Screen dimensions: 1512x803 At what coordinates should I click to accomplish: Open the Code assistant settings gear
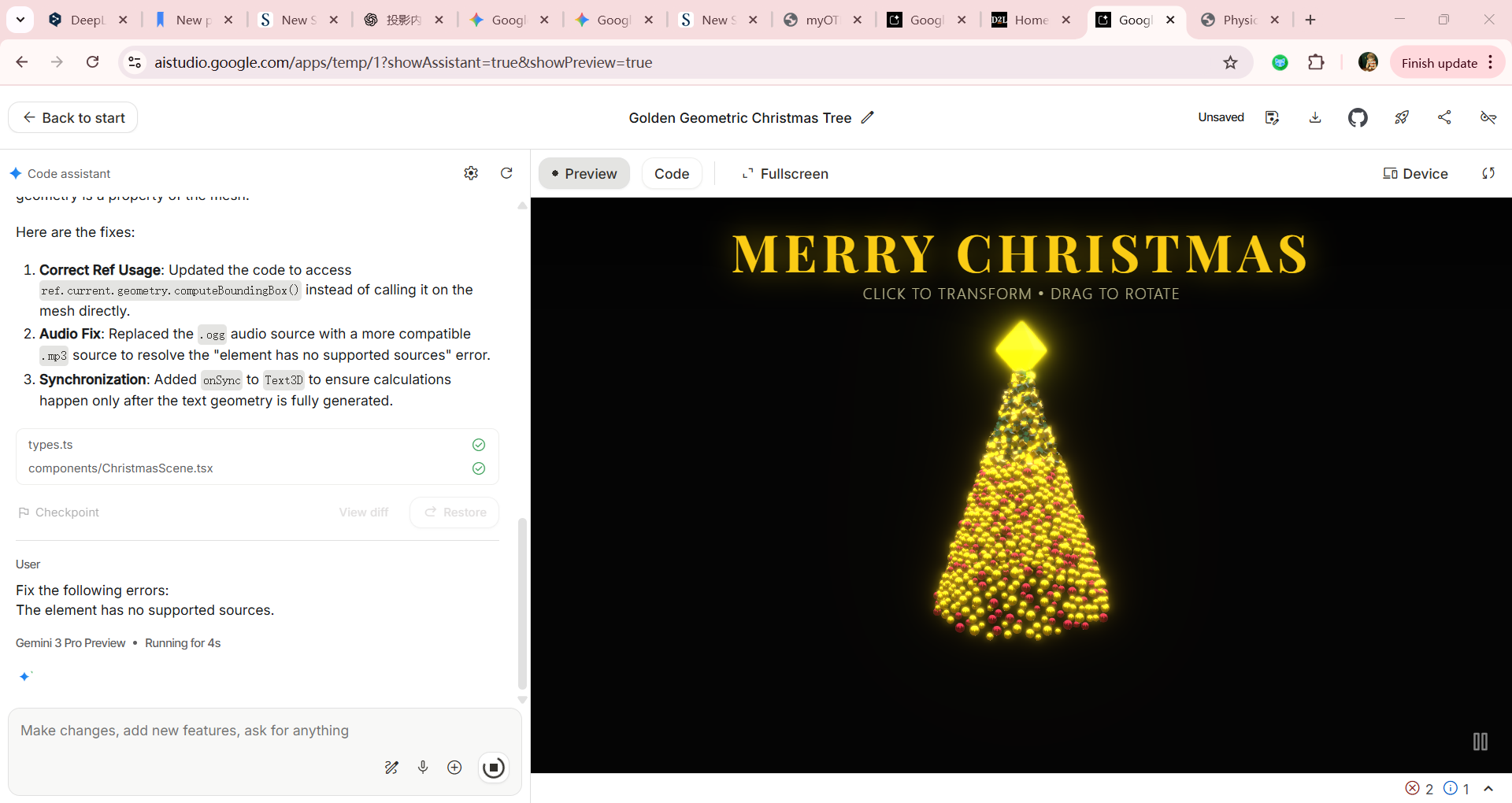471,173
